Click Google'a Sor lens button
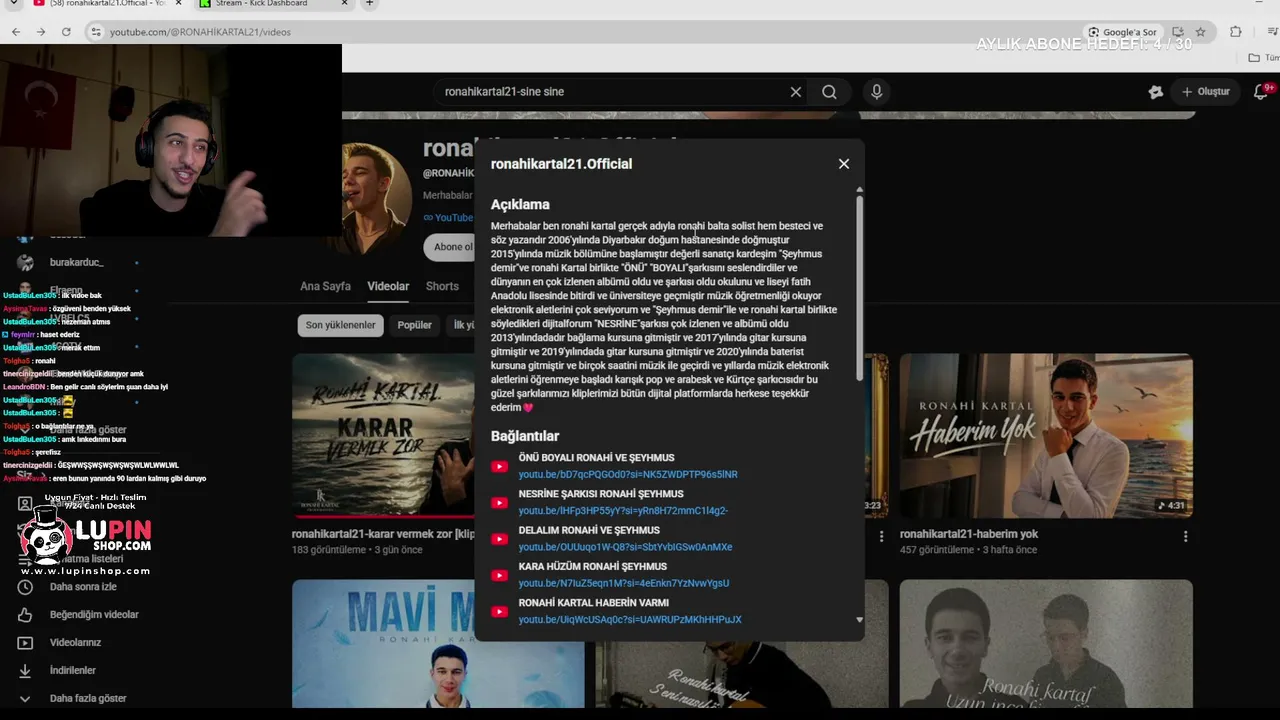The width and height of the screenshot is (1280, 720). click(1123, 32)
